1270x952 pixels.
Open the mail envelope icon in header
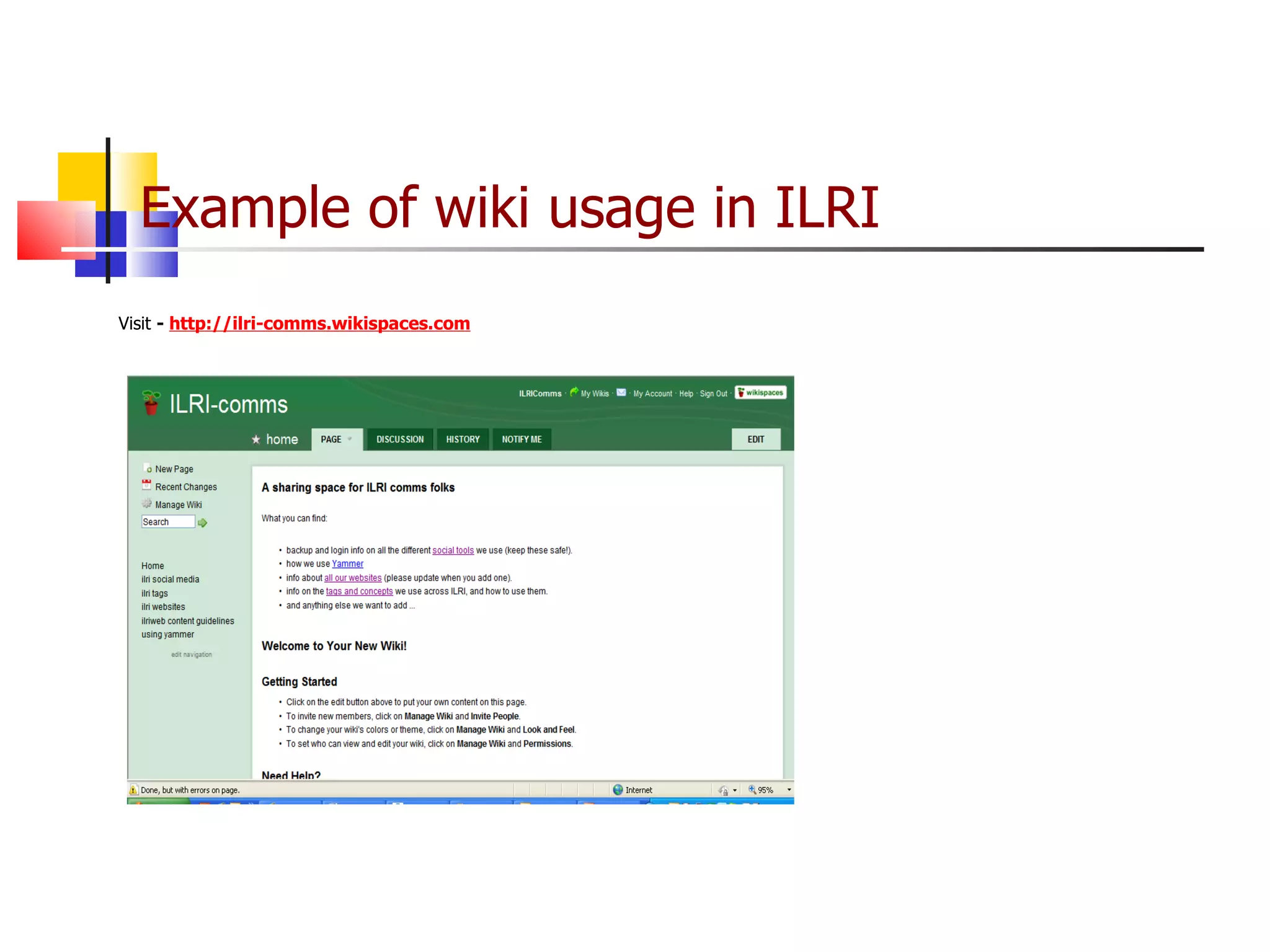click(x=621, y=393)
